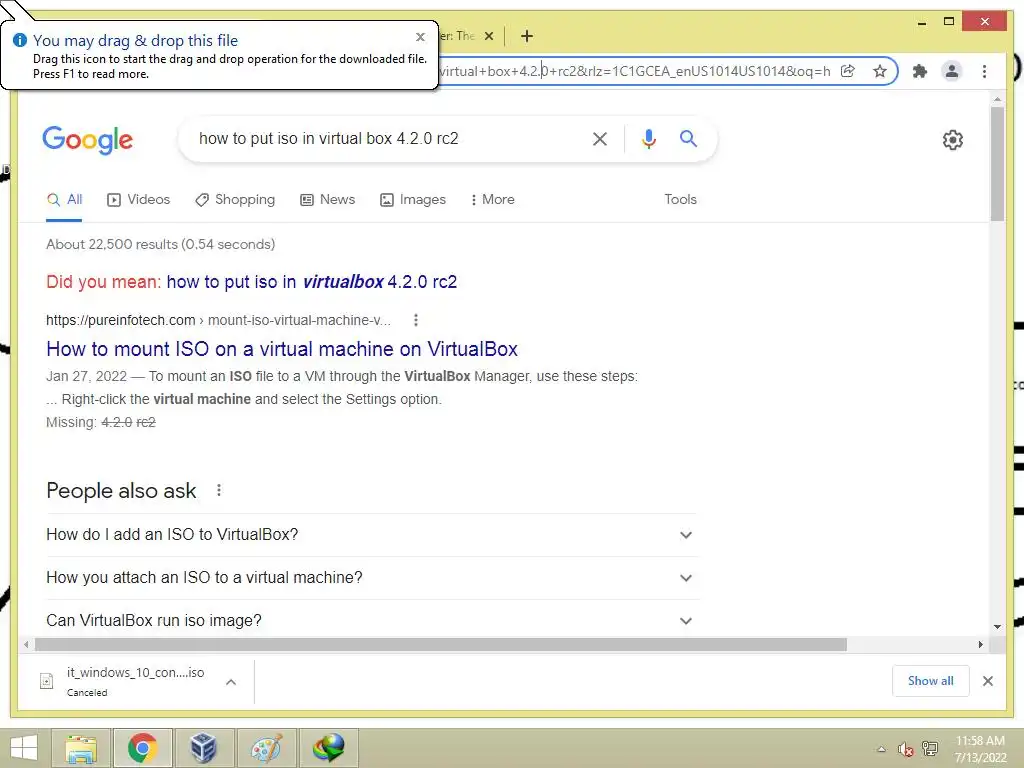Open Paint from the taskbar
This screenshot has height=768, width=1024.
click(266, 748)
